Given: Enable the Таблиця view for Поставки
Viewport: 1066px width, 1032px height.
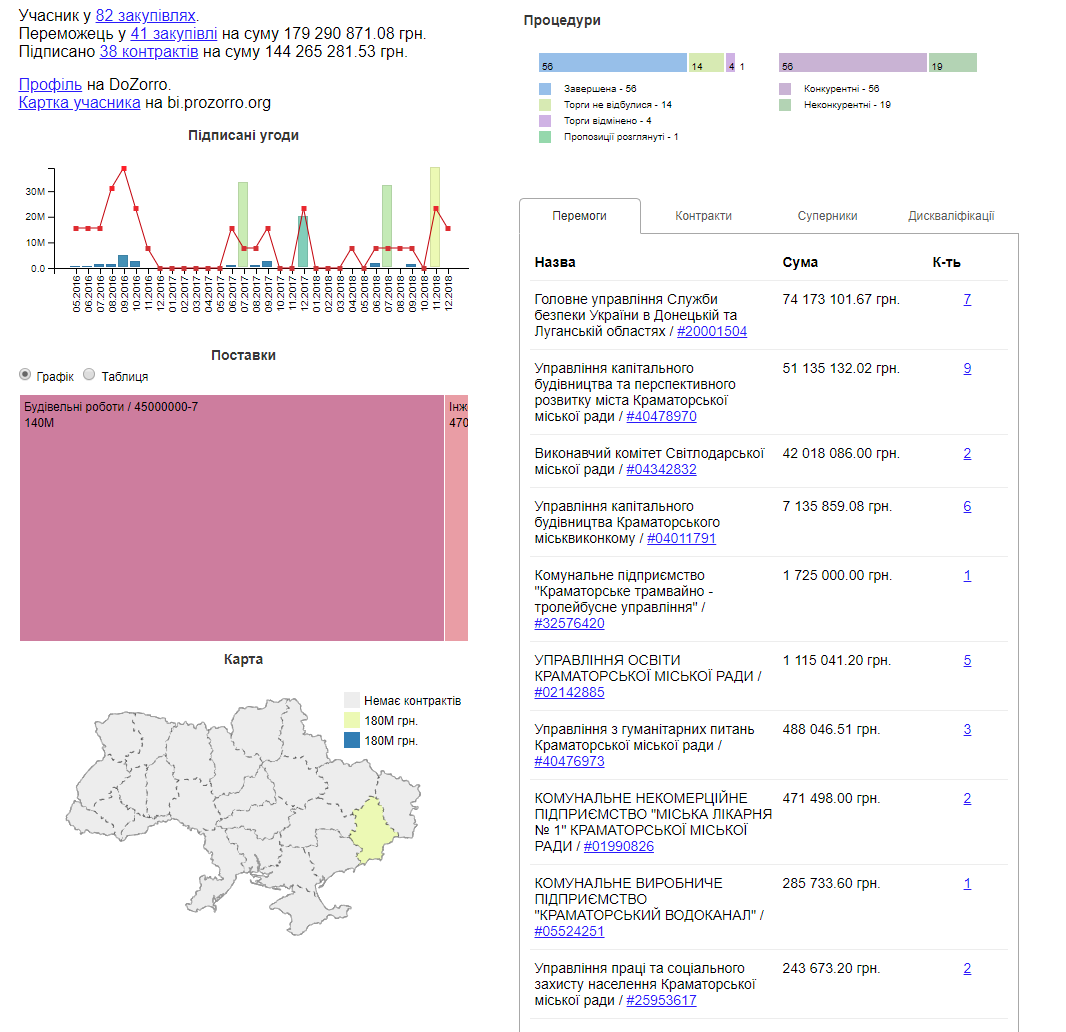Looking at the screenshot, I should tap(88, 376).
